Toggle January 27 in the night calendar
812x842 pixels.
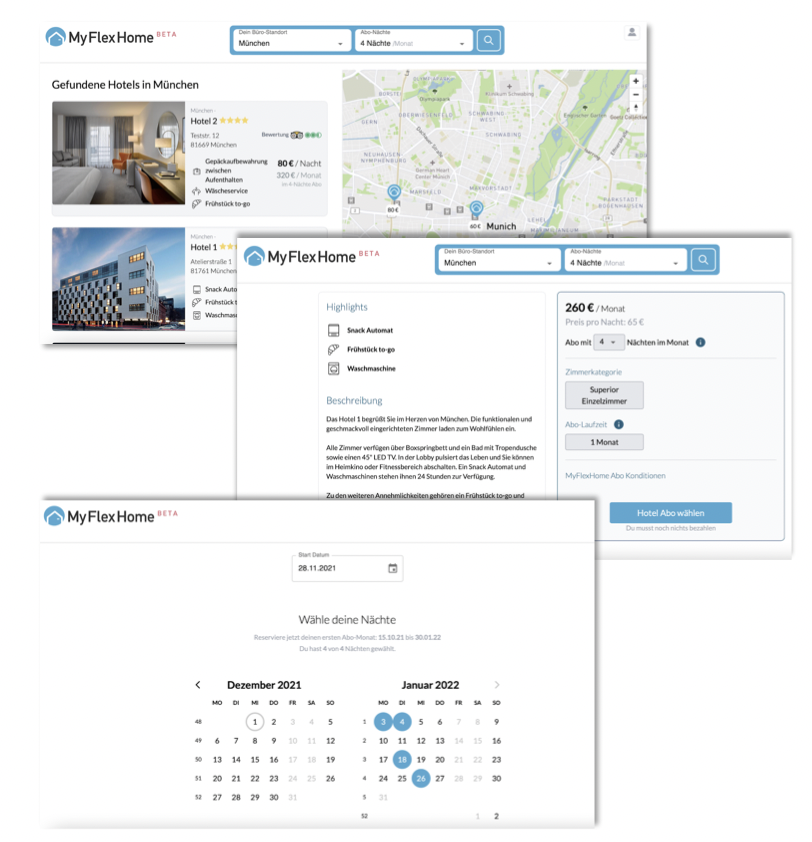click(440, 778)
